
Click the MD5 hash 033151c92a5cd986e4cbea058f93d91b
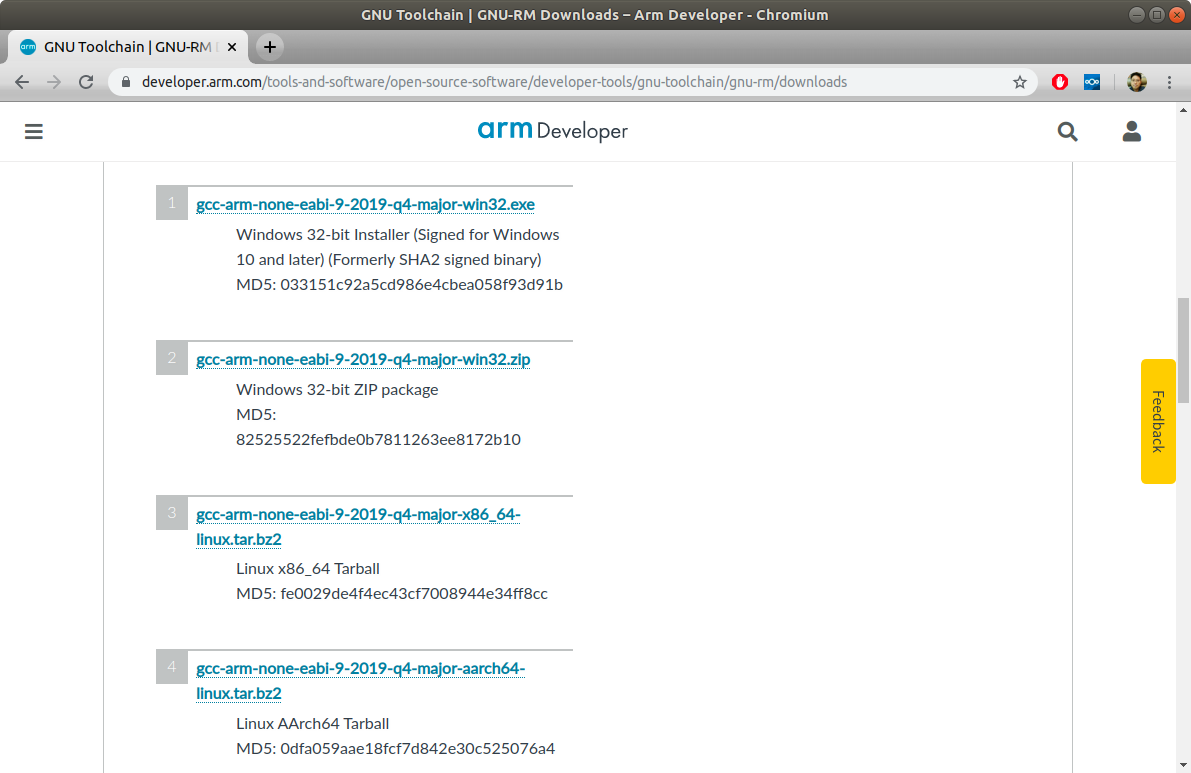pyautogui.click(x=422, y=285)
